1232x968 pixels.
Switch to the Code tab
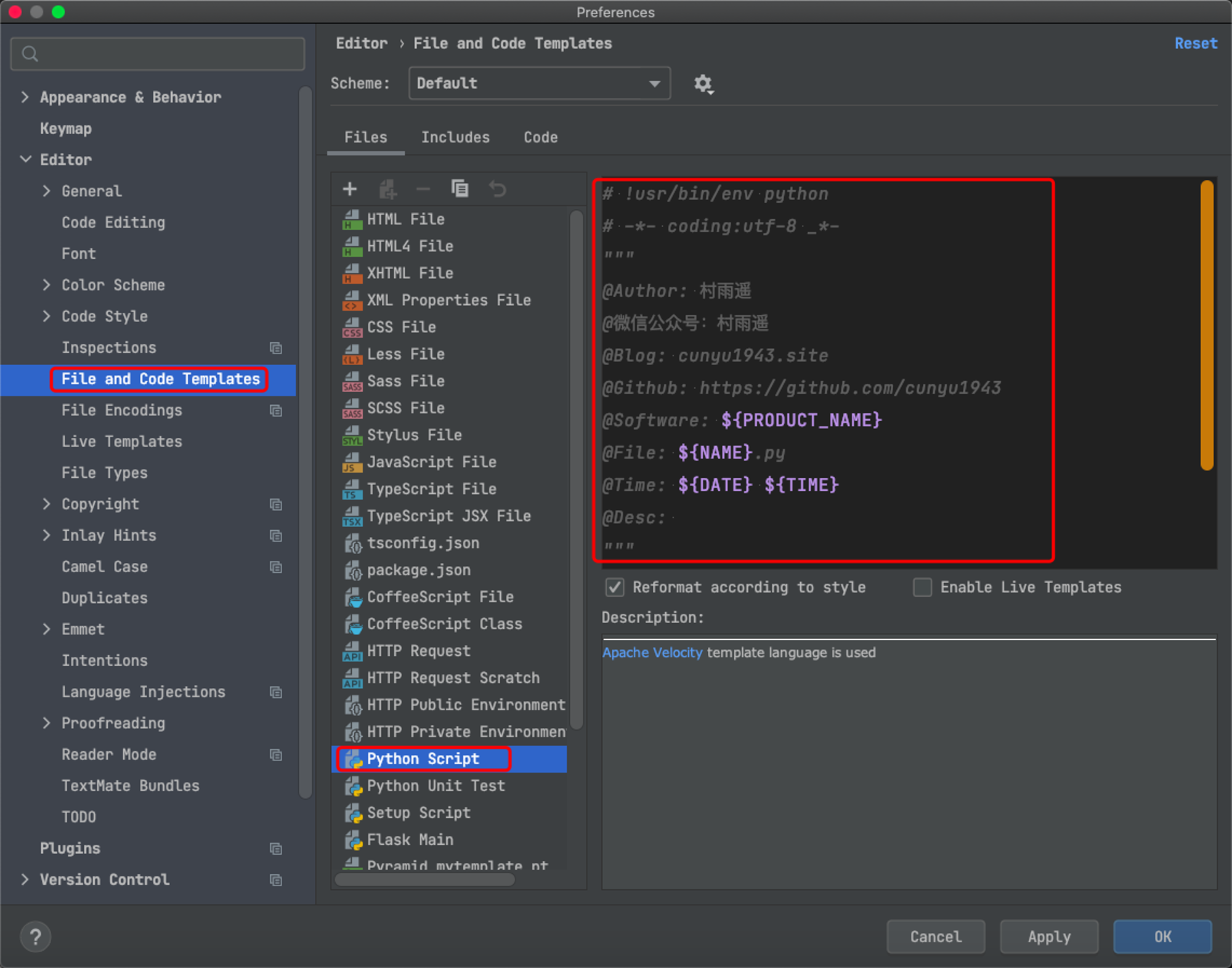[541, 137]
